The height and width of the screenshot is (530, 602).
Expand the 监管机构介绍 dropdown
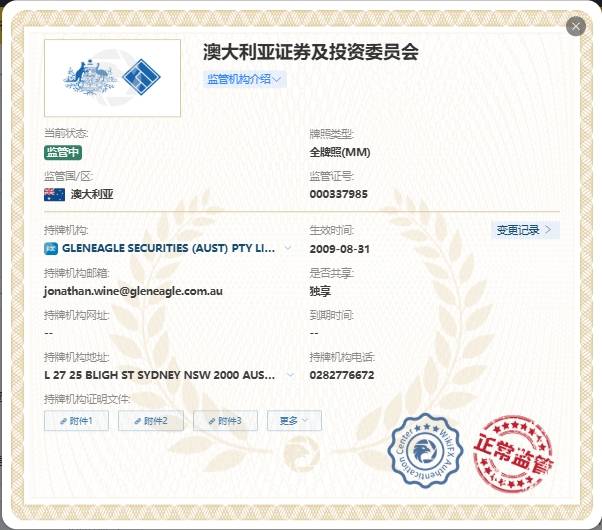click(x=245, y=79)
